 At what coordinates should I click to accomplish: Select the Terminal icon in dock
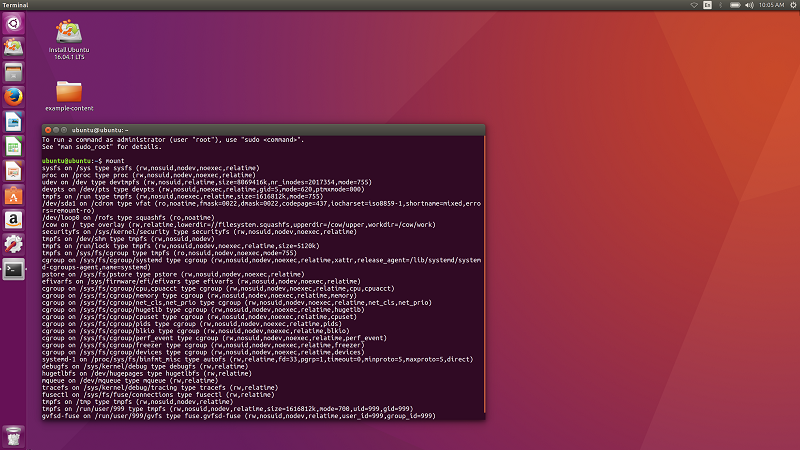[x=13, y=269]
